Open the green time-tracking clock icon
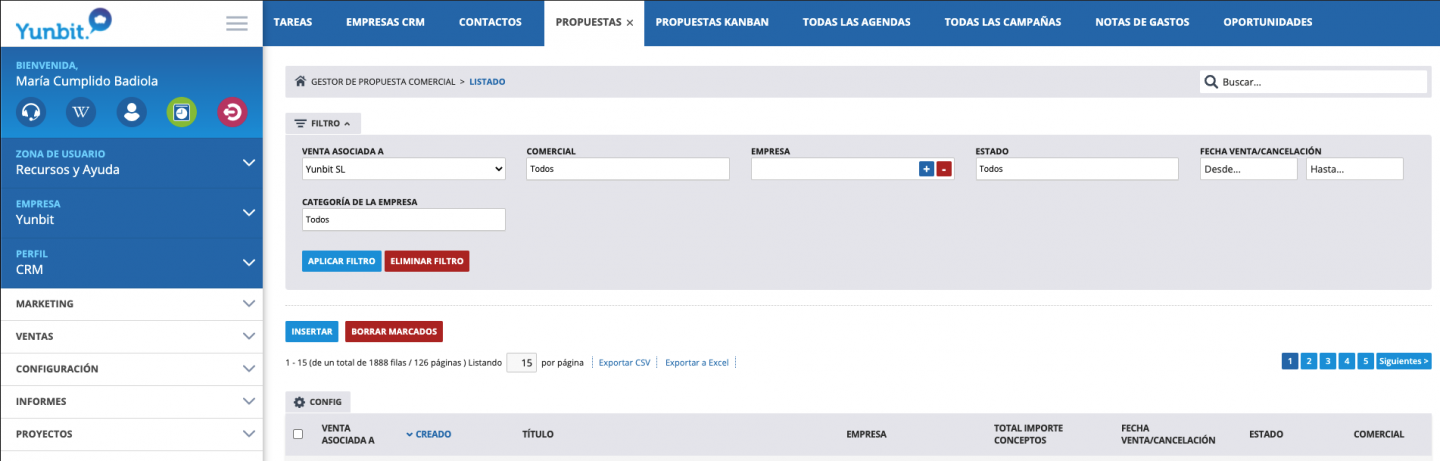Screen dimensions: 1440x461 pos(182,112)
